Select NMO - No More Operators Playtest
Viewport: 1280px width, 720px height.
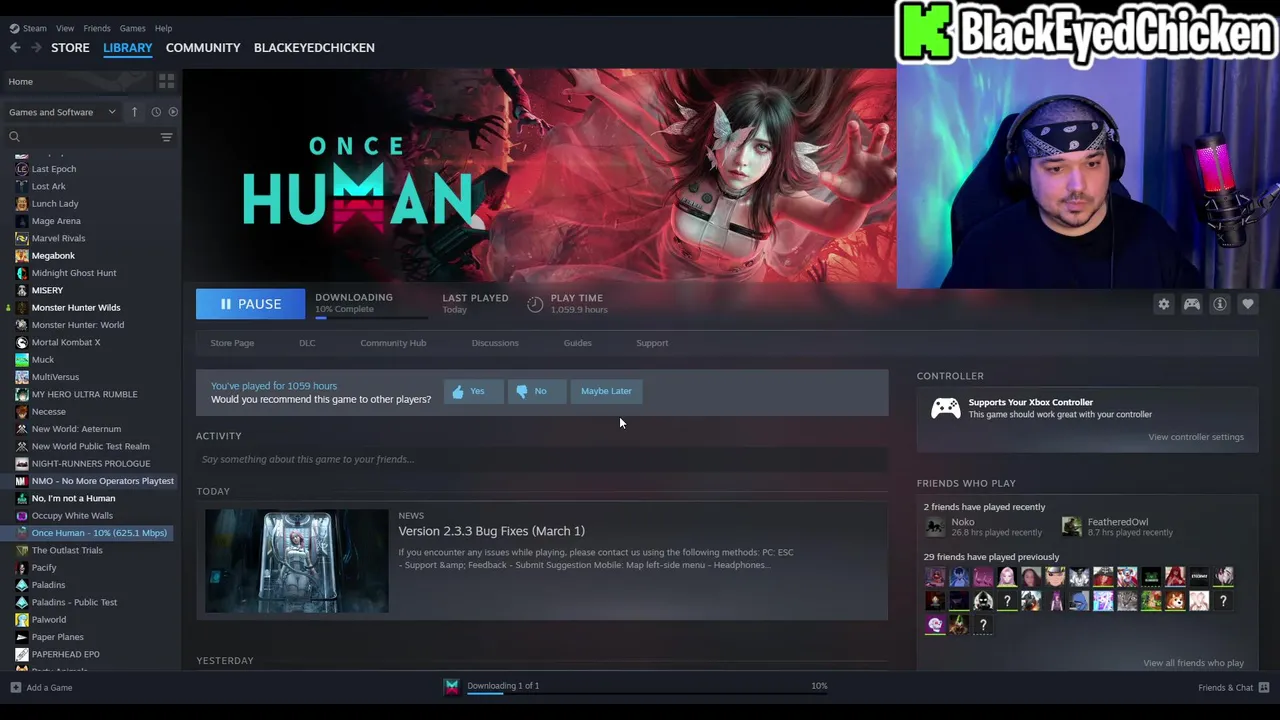[x=102, y=481]
